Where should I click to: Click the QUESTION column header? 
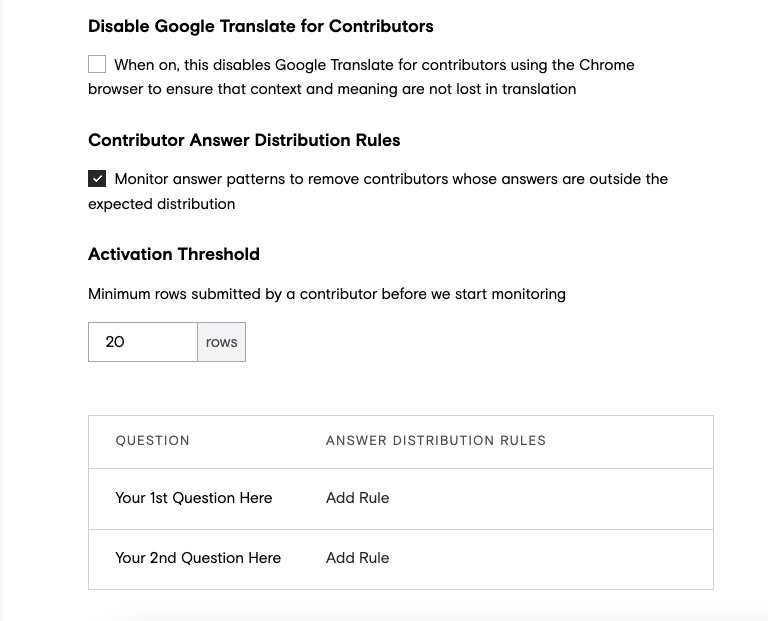[152, 441]
